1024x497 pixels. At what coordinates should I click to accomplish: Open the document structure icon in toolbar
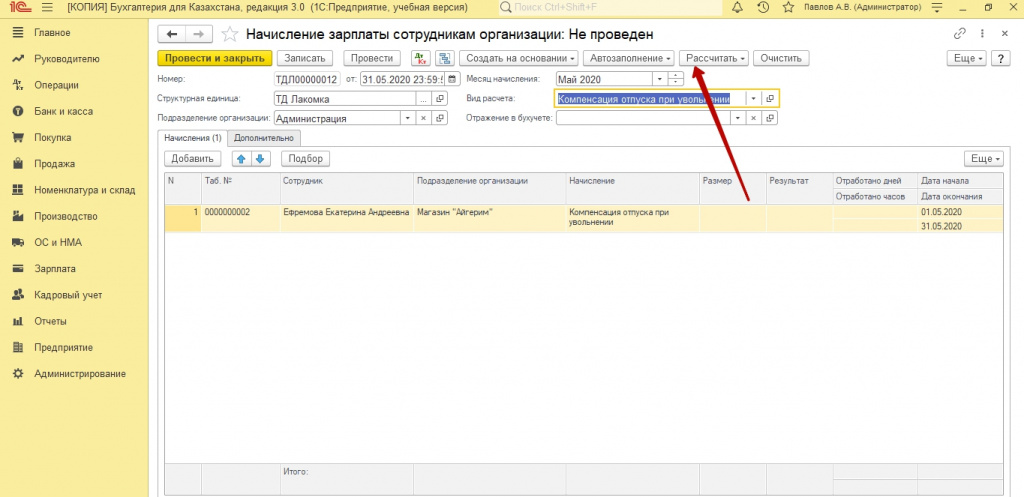(444, 58)
